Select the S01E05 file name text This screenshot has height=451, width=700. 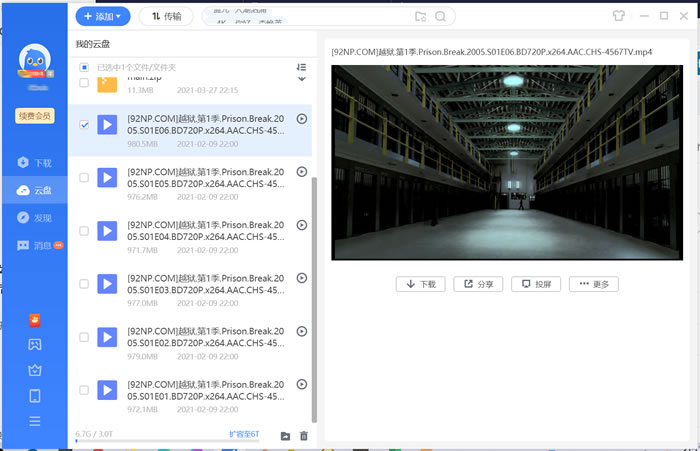pyautogui.click(x=206, y=178)
